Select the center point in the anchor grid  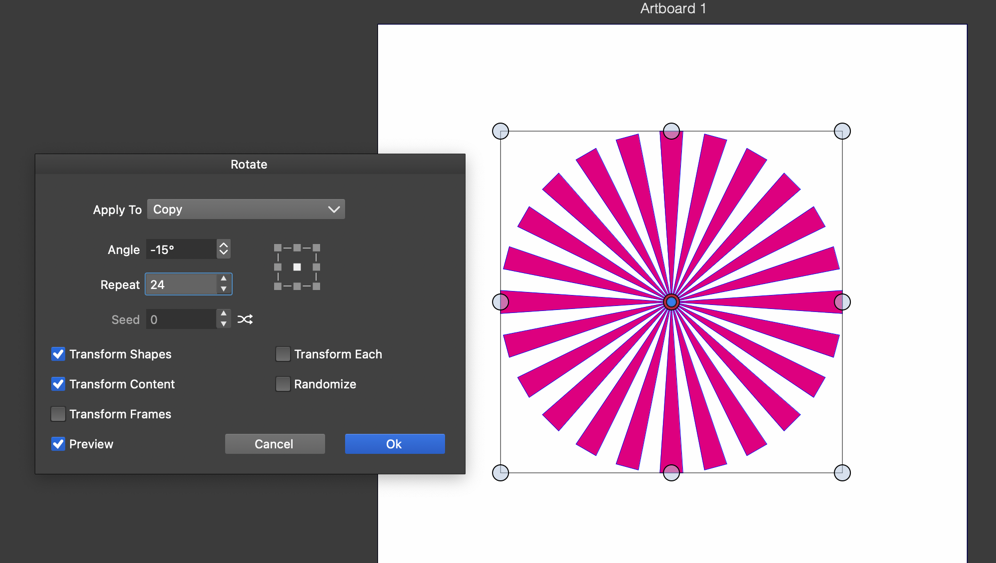click(x=297, y=267)
